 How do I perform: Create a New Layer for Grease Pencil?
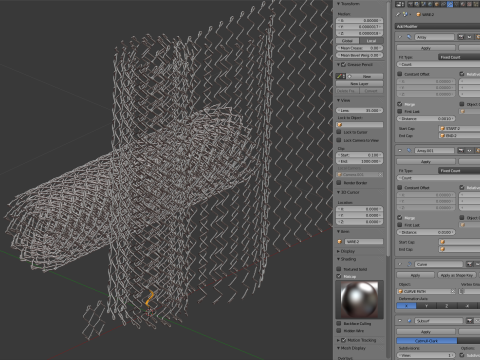tap(359, 84)
